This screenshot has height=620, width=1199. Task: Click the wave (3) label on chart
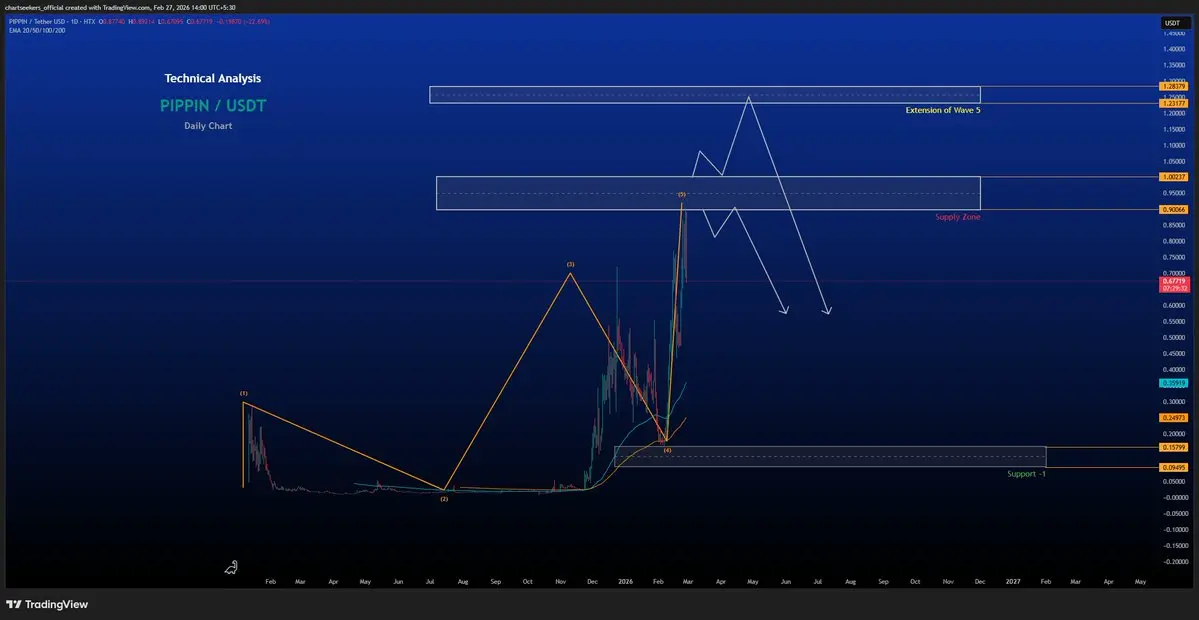coord(570,265)
